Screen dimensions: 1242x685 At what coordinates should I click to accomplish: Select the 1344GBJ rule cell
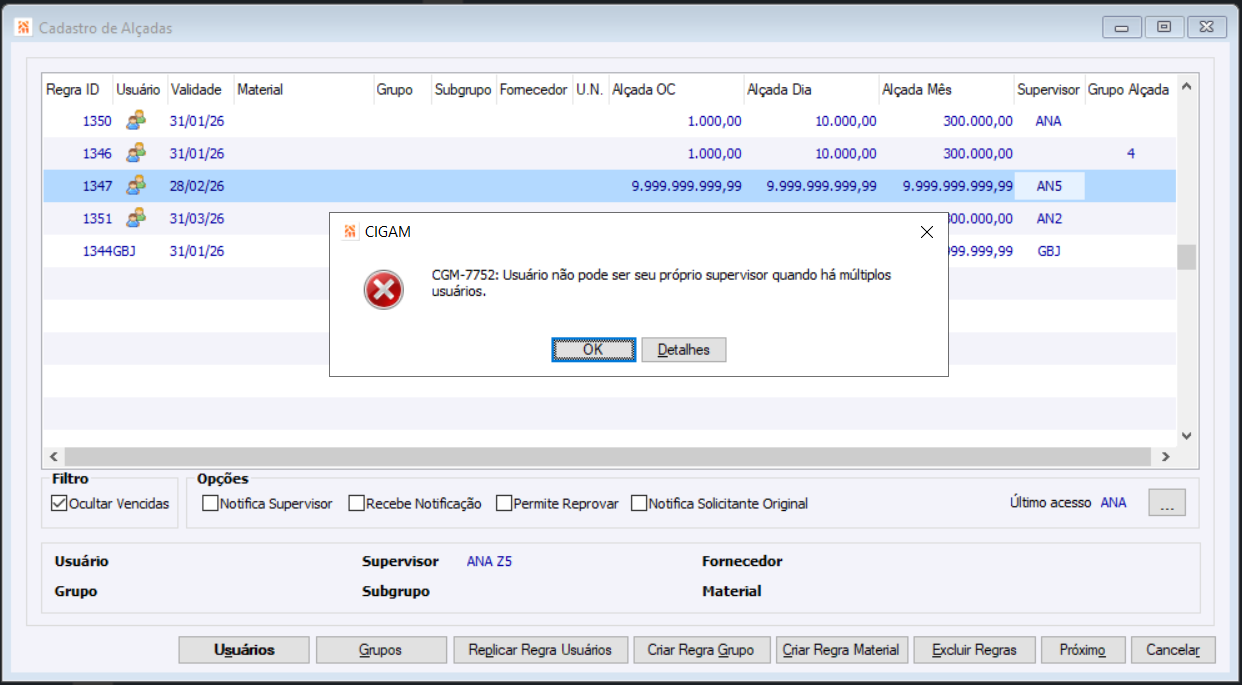[x=109, y=251]
